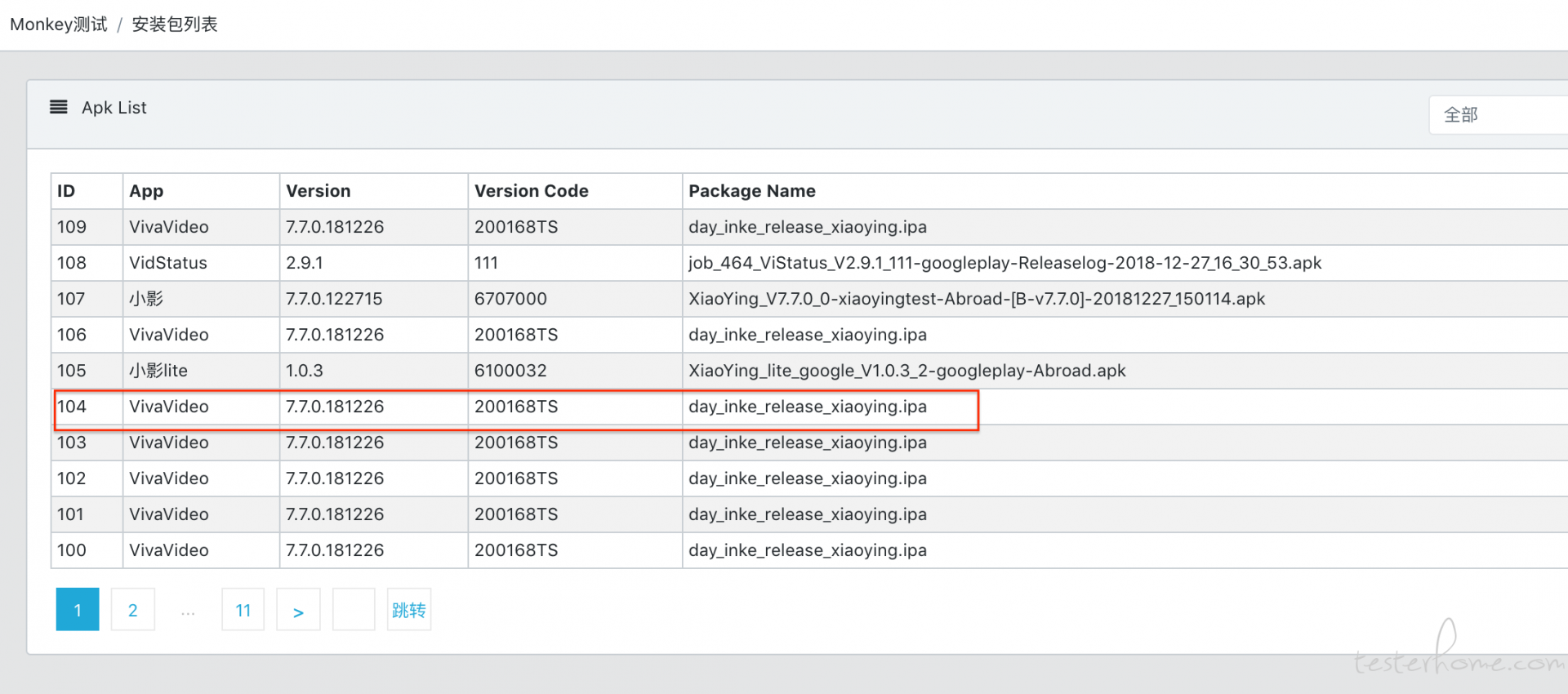Select ID 108 cell
This screenshot has height=694, width=1568.
pyautogui.click(x=87, y=263)
